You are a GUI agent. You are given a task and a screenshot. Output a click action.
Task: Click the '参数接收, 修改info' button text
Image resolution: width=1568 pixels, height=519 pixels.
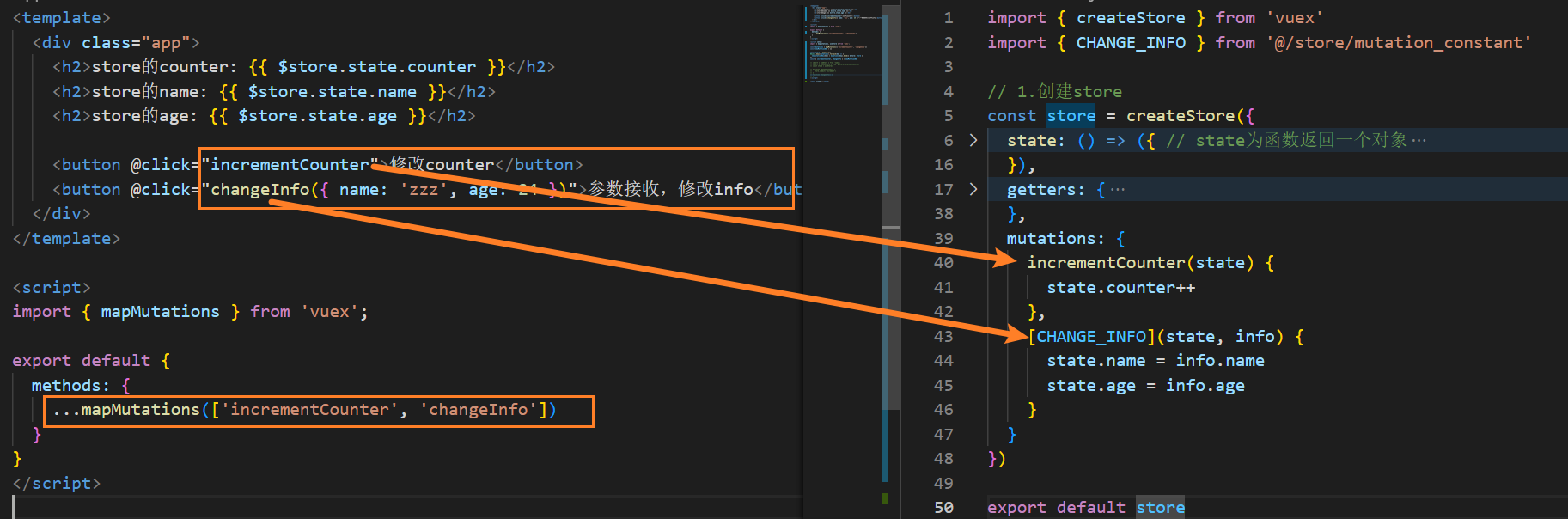(671, 189)
